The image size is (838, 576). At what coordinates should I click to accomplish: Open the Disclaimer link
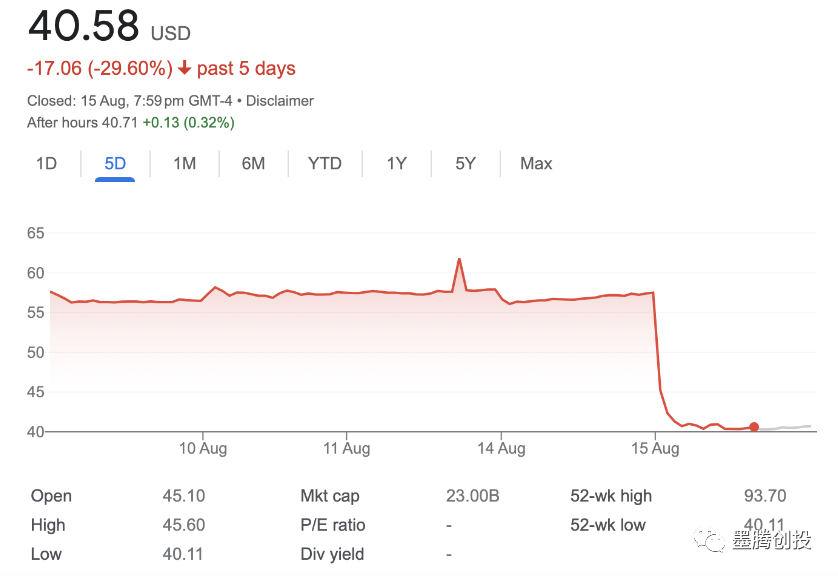pyautogui.click(x=280, y=101)
